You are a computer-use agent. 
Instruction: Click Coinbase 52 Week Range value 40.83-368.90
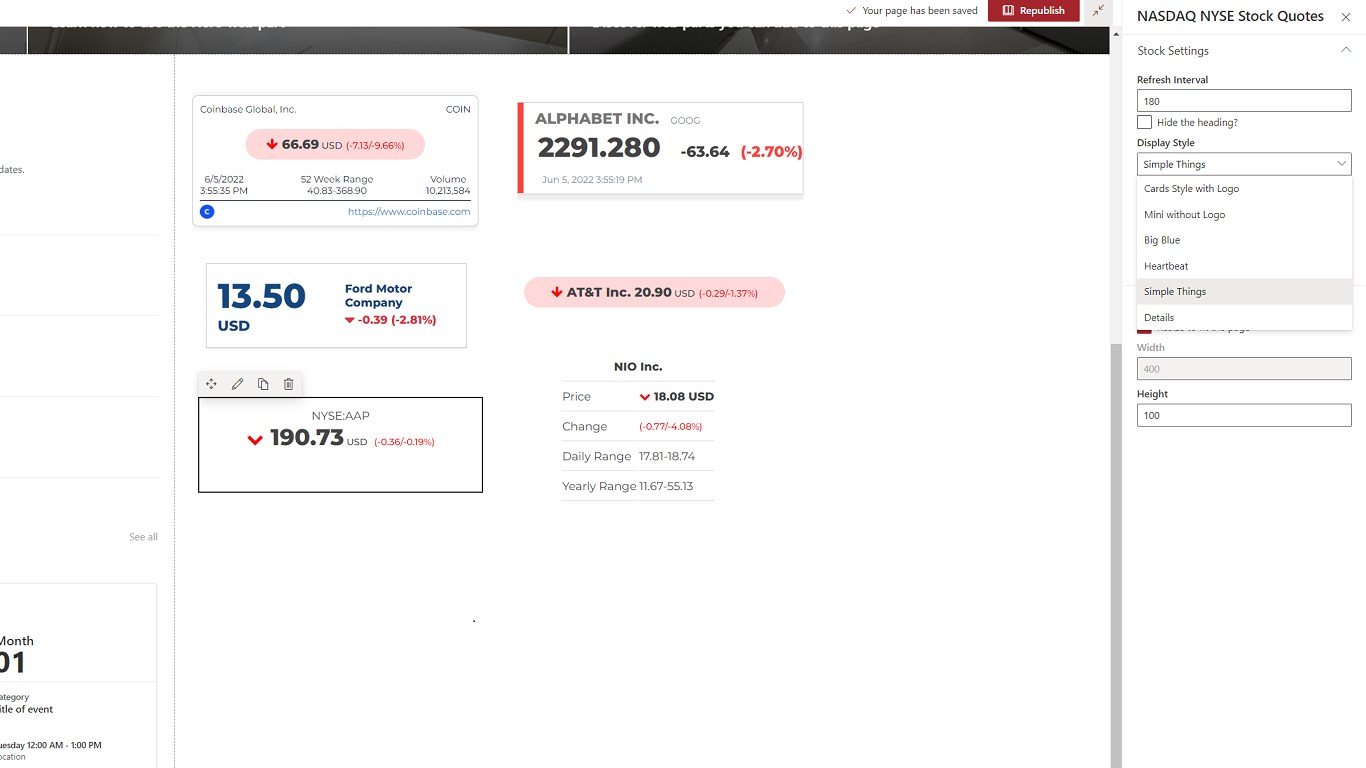tap(337, 191)
